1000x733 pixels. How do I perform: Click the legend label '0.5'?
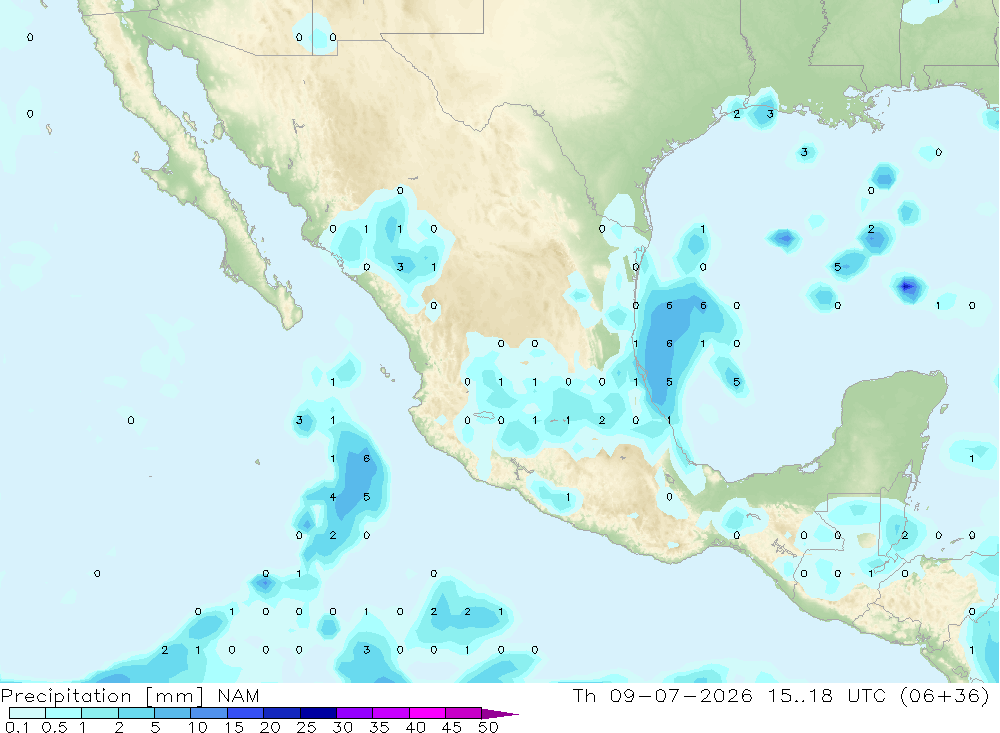point(54,727)
